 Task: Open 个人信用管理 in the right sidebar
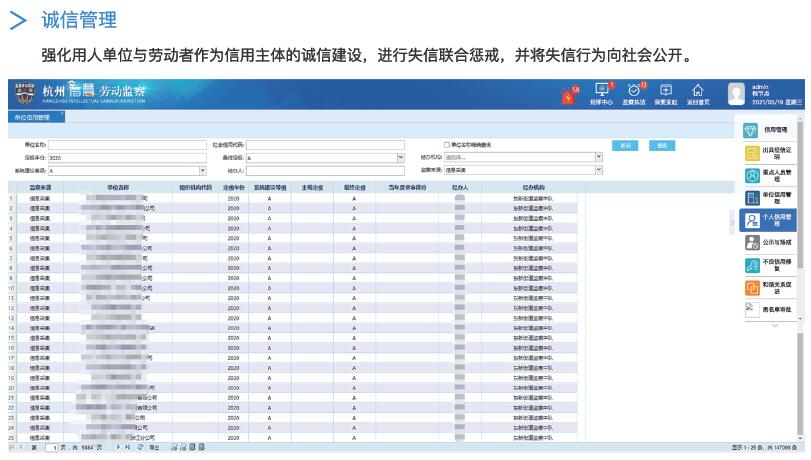(x=752, y=219)
